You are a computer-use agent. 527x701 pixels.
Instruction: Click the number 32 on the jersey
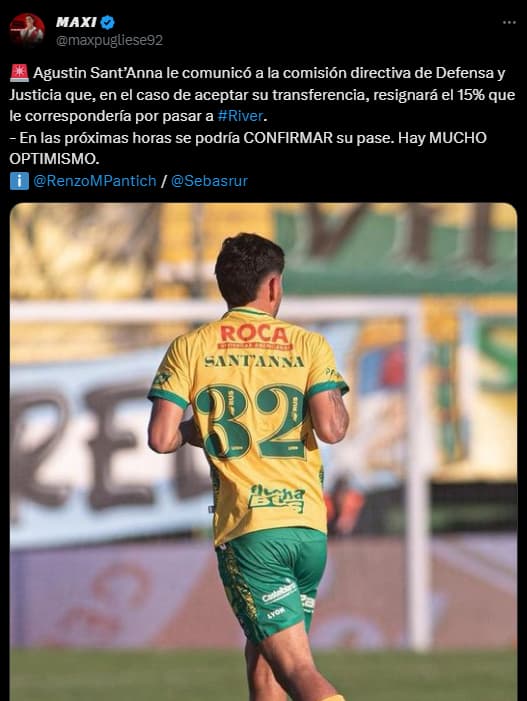(x=251, y=422)
